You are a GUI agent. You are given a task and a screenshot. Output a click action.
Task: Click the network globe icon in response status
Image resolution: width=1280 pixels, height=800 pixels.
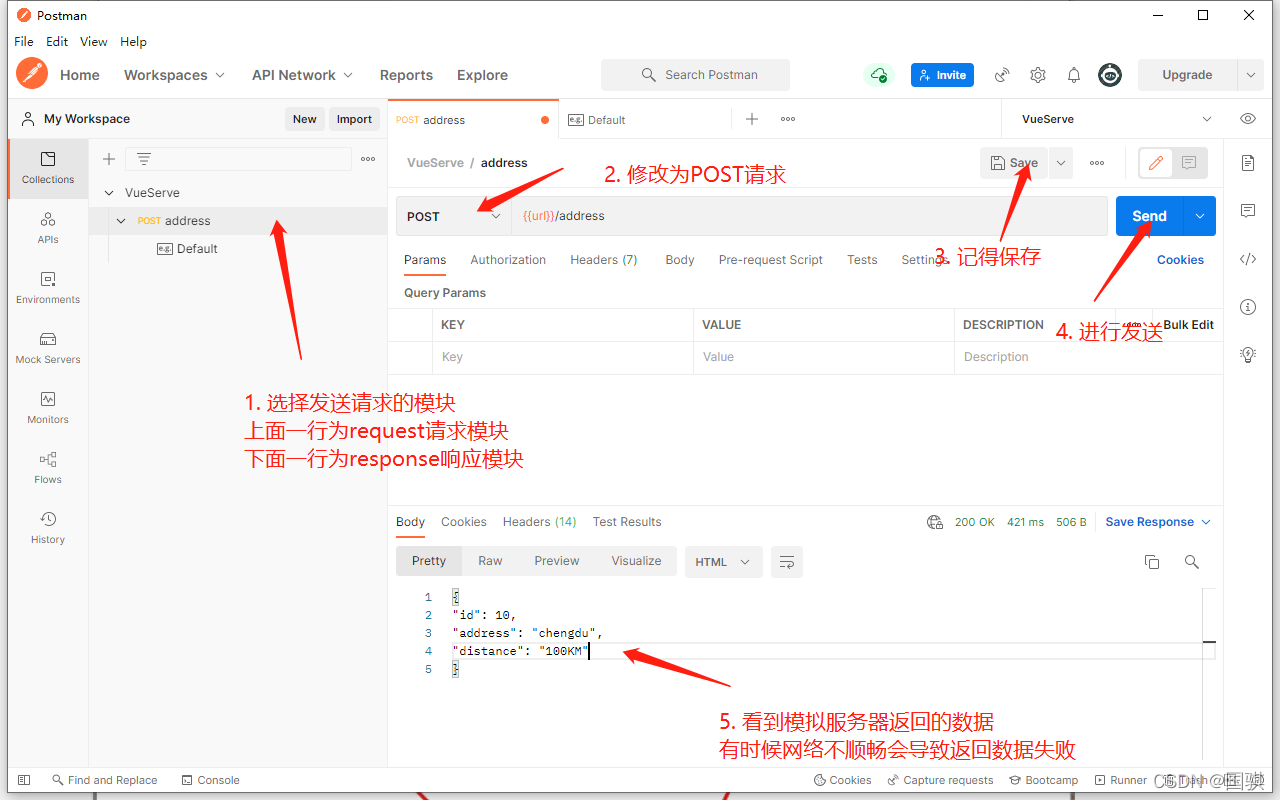935,522
